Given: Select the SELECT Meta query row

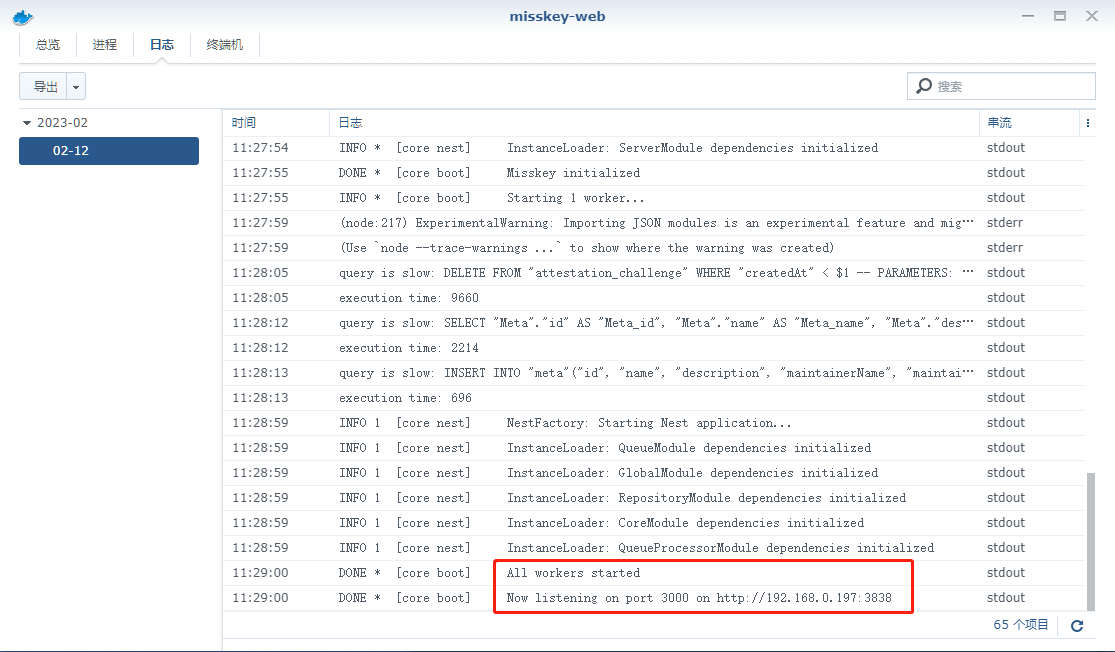Looking at the screenshot, I should 654,323.
